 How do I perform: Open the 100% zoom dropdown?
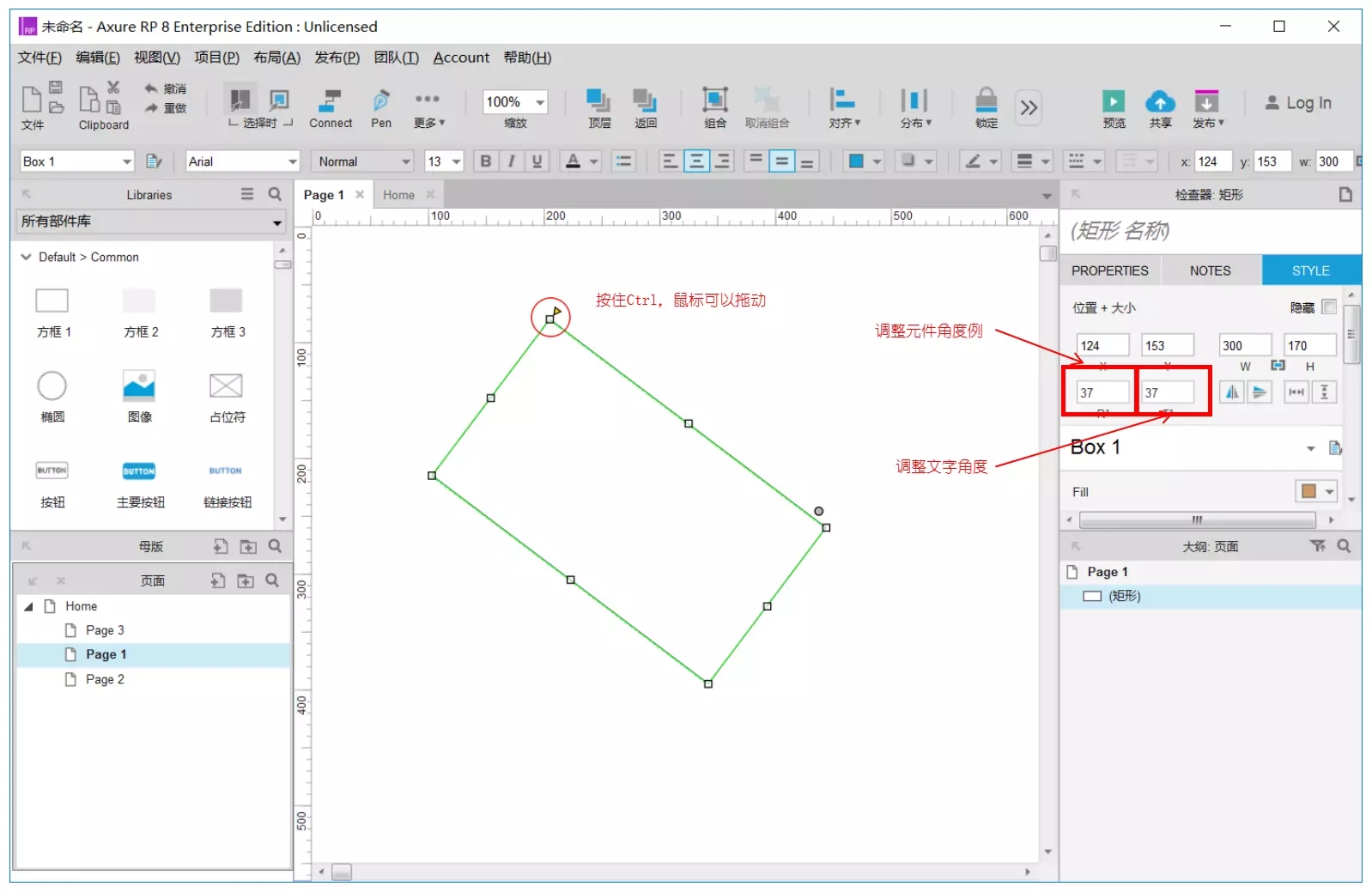pyautogui.click(x=540, y=102)
